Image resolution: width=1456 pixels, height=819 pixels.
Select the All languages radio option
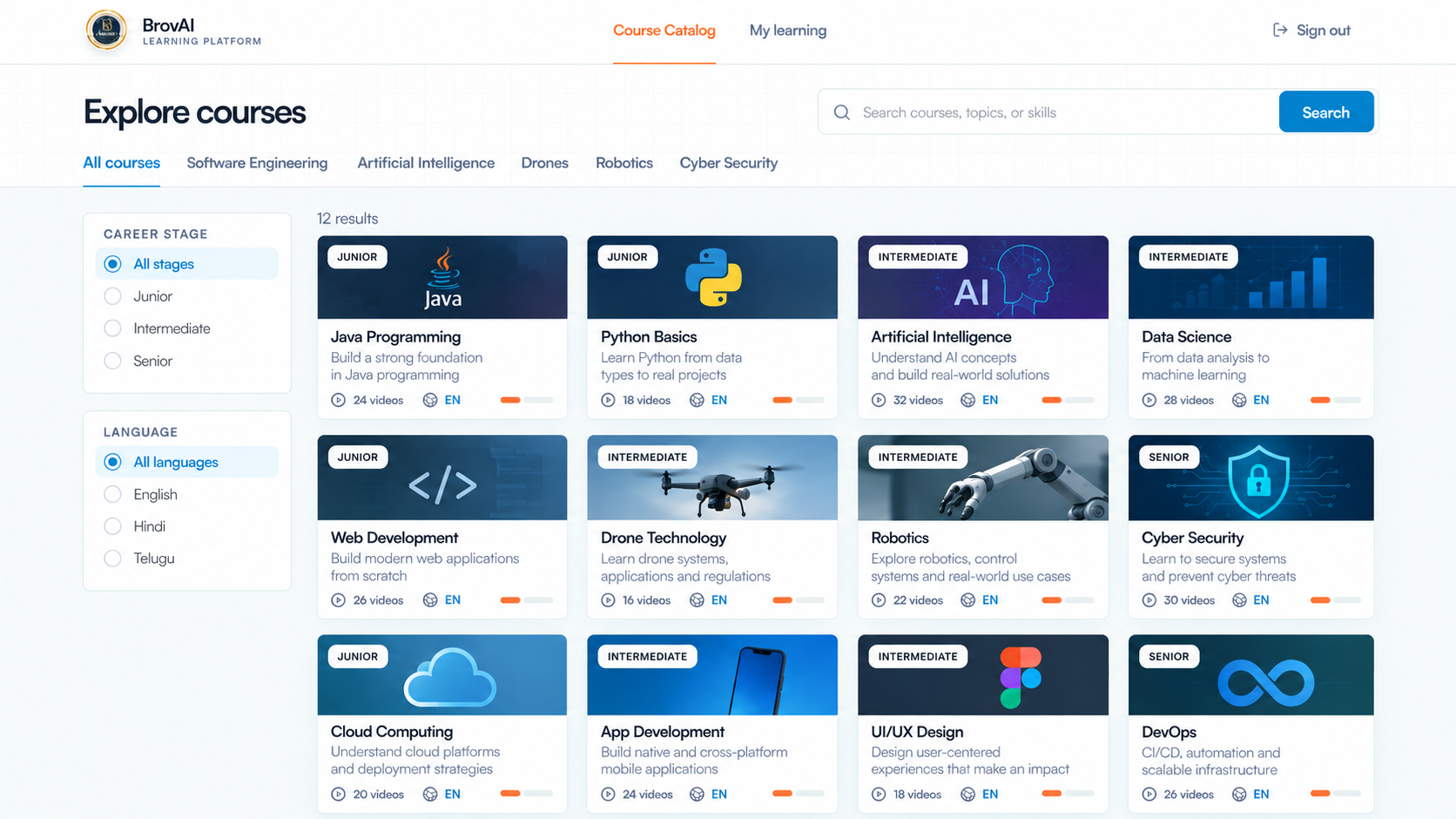click(x=112, y=462)
